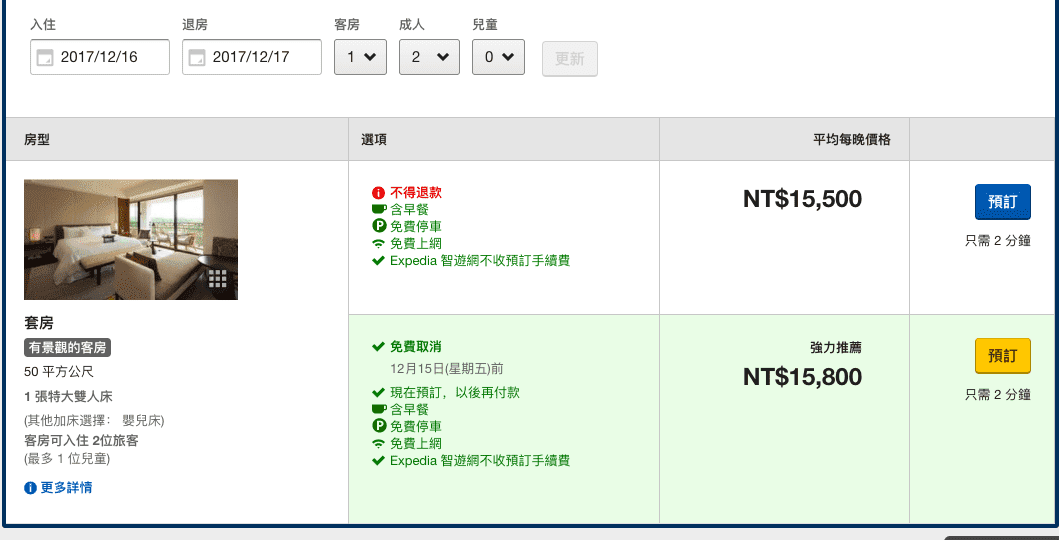Image resolution: width=1059 pixels, height=540 pixels.
Task: Click 含早餐 text in the NT$15,500 option
Action: pyautogui.click(x=409, y=210)
